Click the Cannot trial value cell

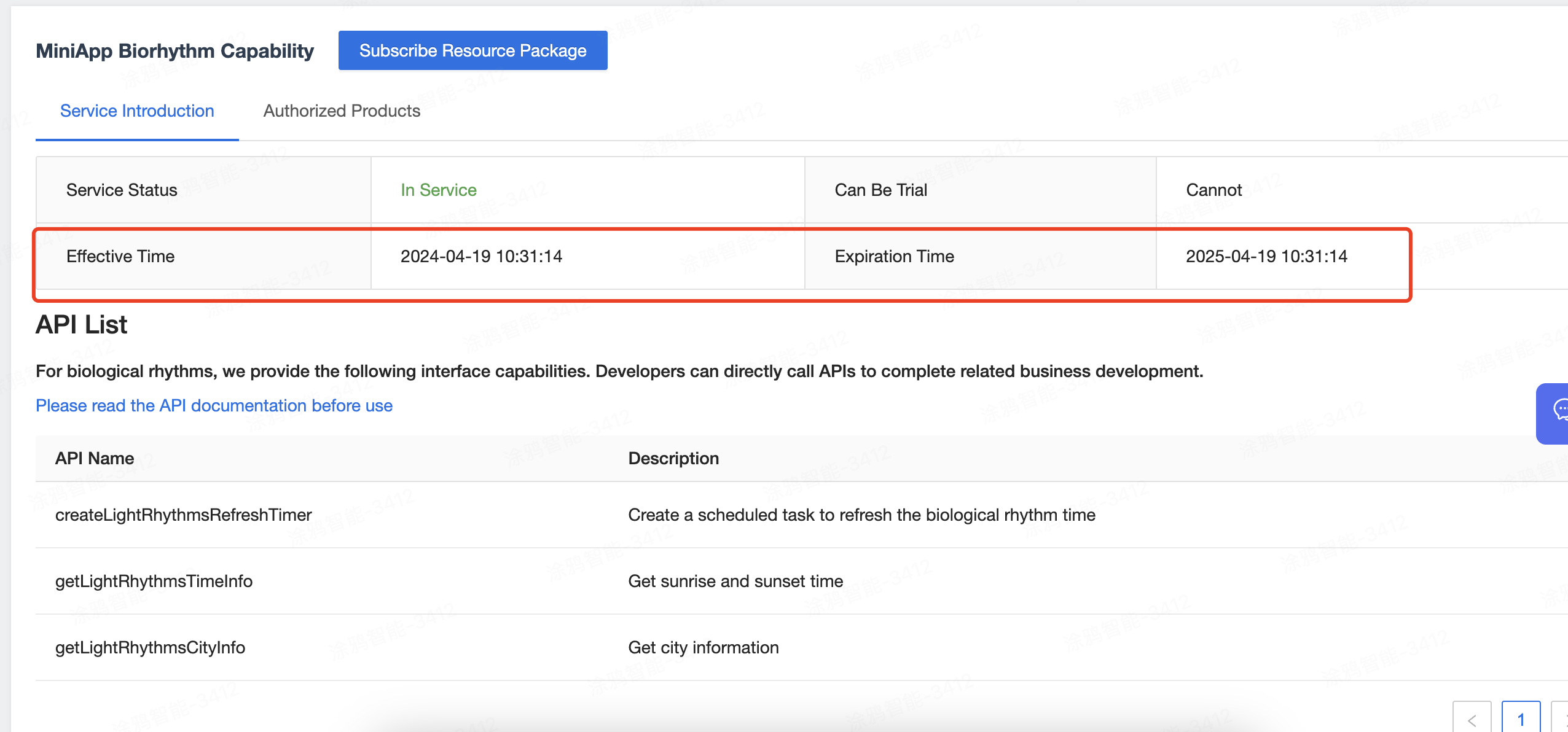(1213, 190)
